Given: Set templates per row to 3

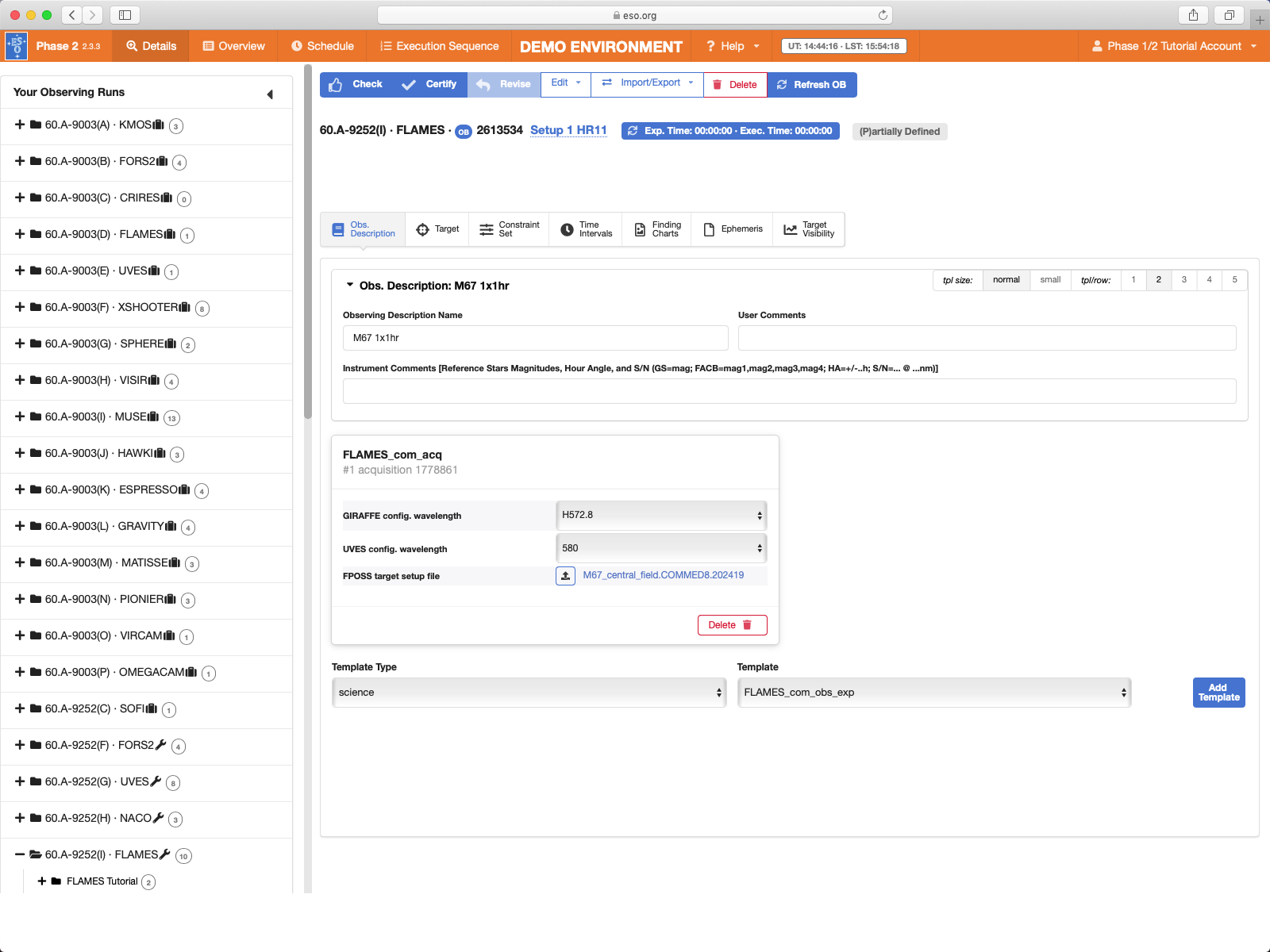Looking at the screenshot, I should click(1183, 280).
